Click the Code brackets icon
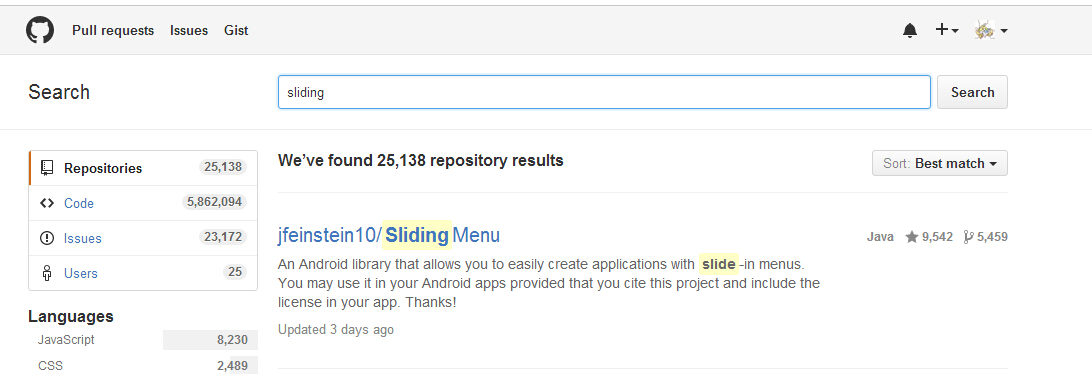This screenshot has height=374, width=1092. point(47,203)
